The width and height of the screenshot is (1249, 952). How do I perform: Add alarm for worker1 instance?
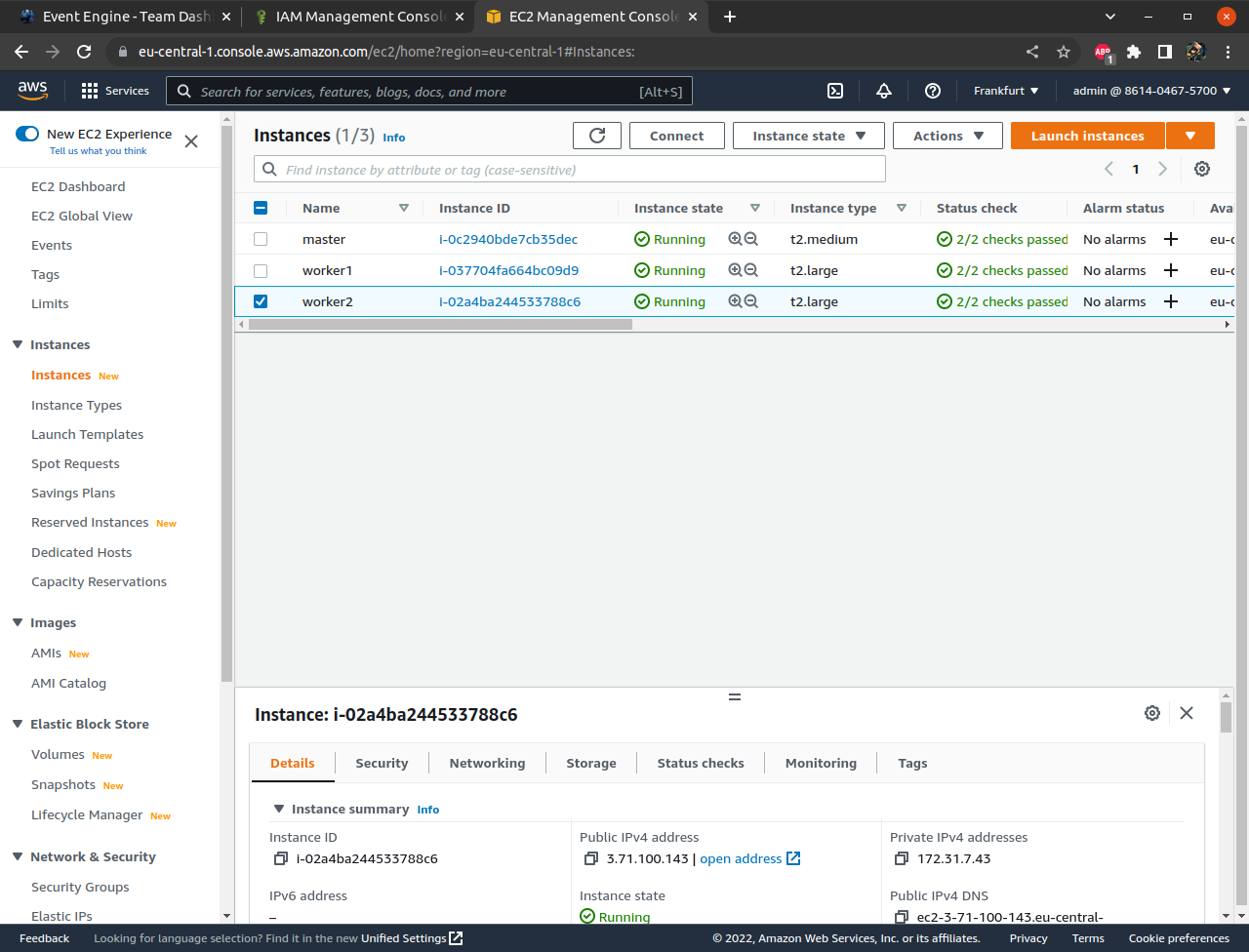tap(1171, 270)
